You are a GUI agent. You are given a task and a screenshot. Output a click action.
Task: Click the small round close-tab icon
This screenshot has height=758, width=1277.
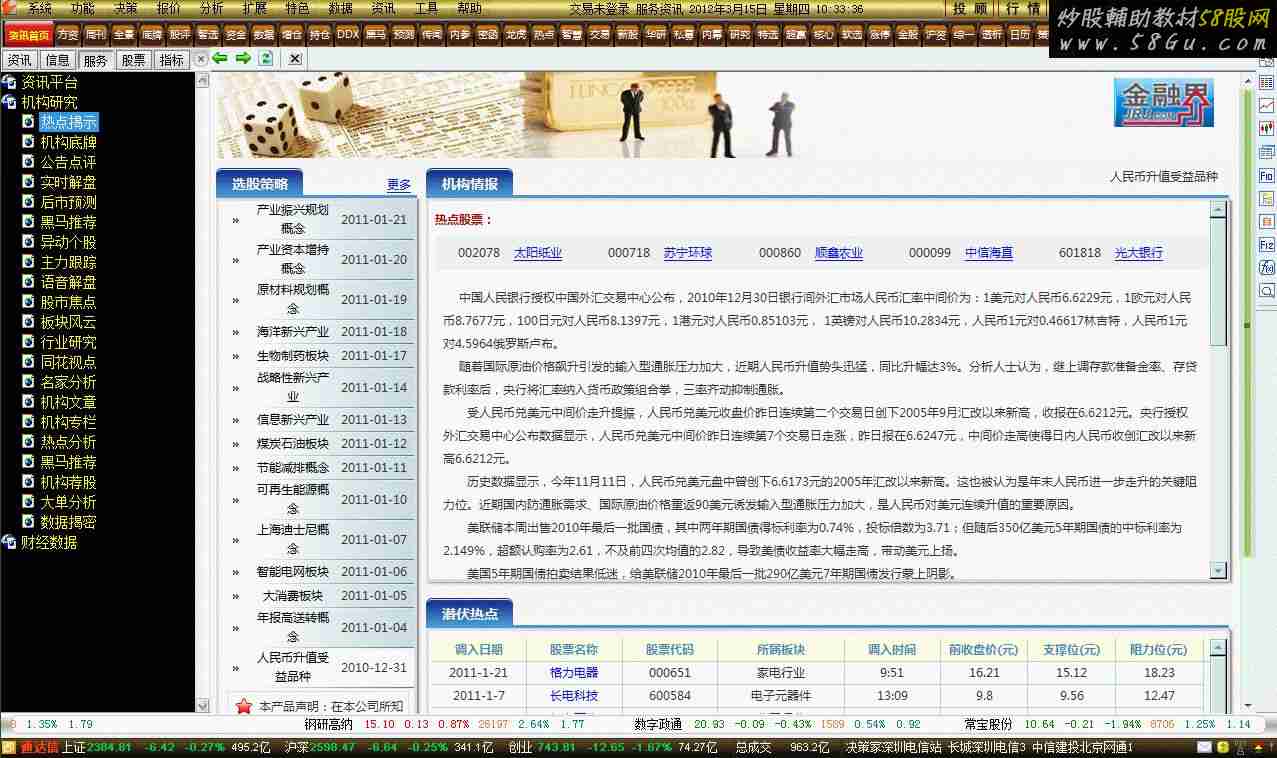tap(201, 59)
